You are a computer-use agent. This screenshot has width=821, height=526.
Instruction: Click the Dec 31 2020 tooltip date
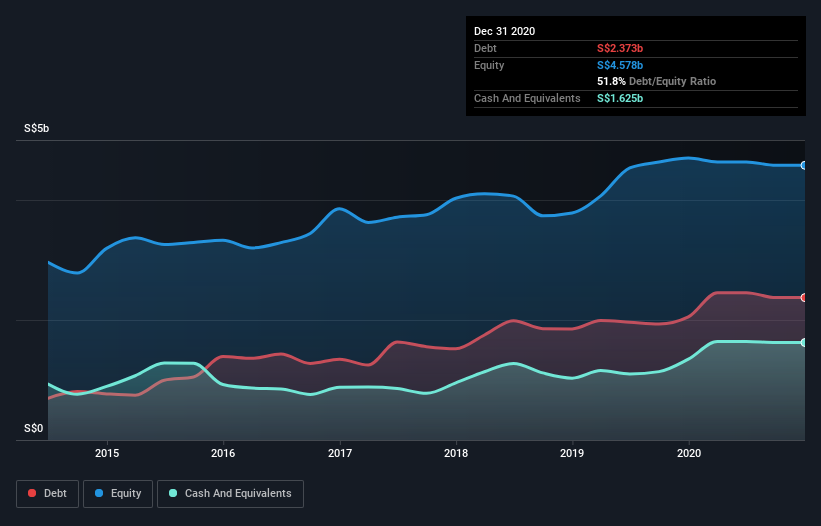click(x=504, y=31)
